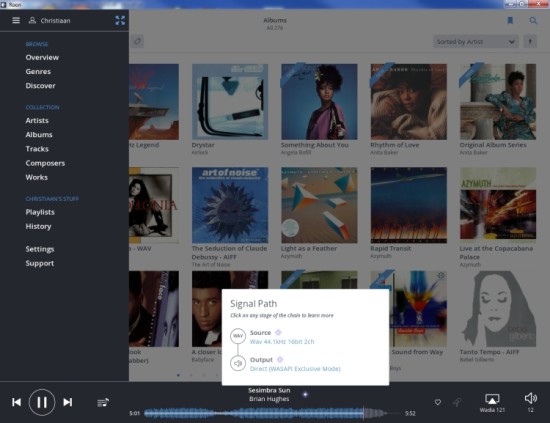Screen dimensions: 550x423
Task: Go to Artists in the collection
Action: [37, 121]
